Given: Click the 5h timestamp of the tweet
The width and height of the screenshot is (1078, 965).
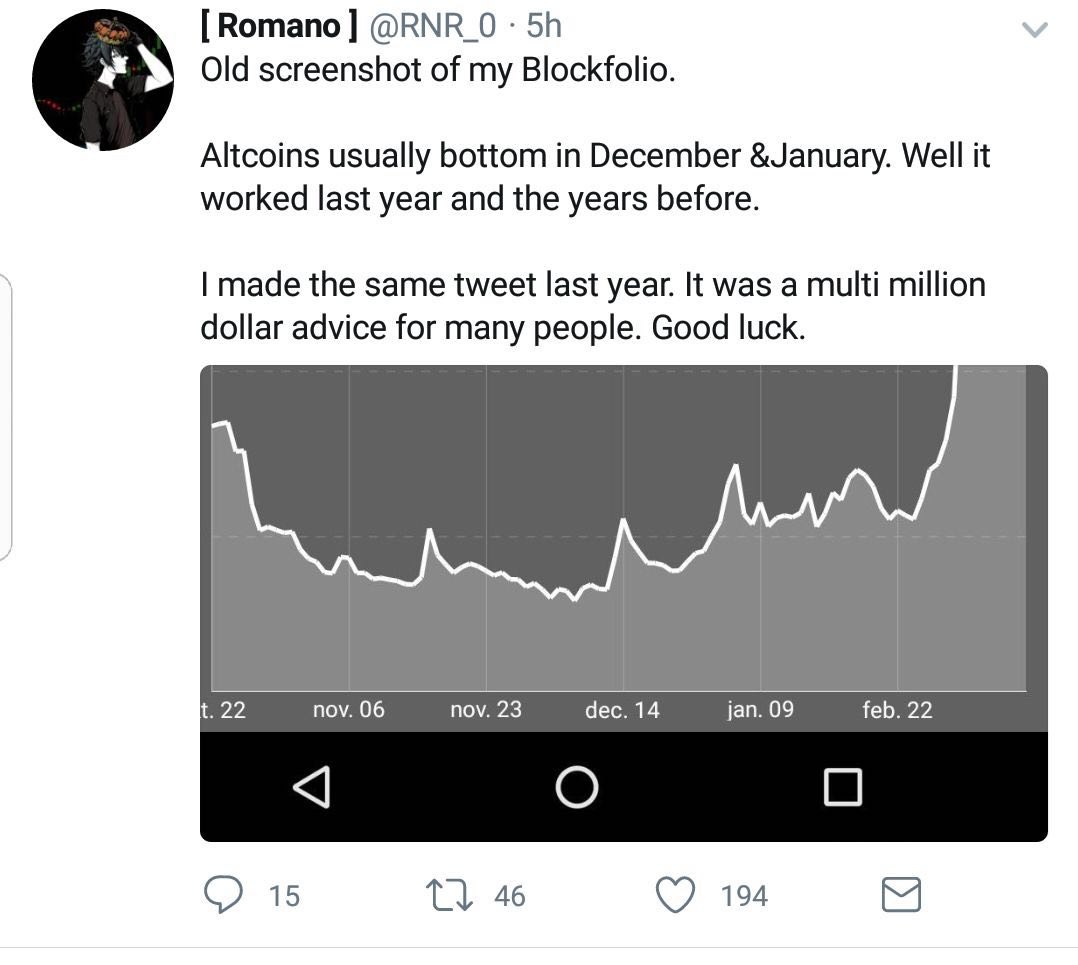Looking at the screenshot, I should [x=543, y=26].
